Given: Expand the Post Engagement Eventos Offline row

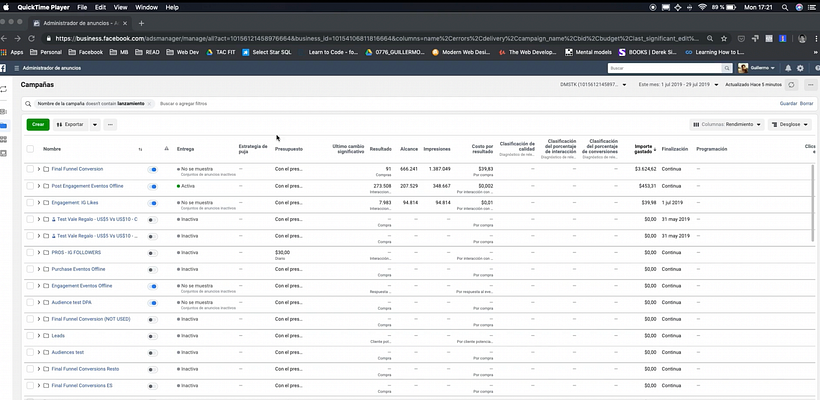Looking at the screenshot, I should [39, 186].
